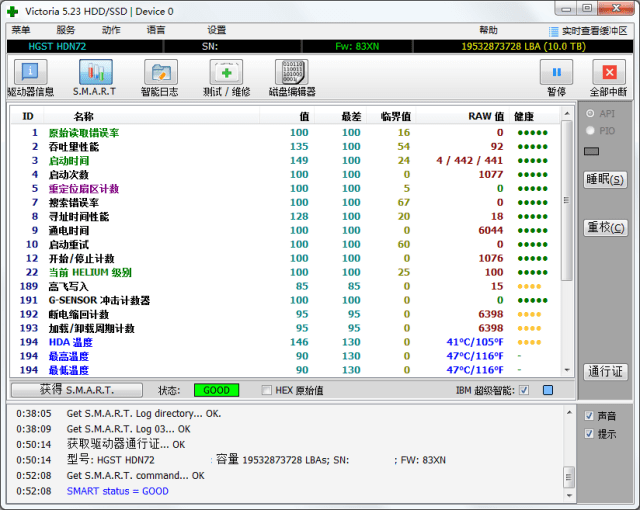Screen dimensions: 640x510
Task: Click the 'Get S.M.A.R.T. Log 03... OK' log line
Action: click(x=129, y=429)
